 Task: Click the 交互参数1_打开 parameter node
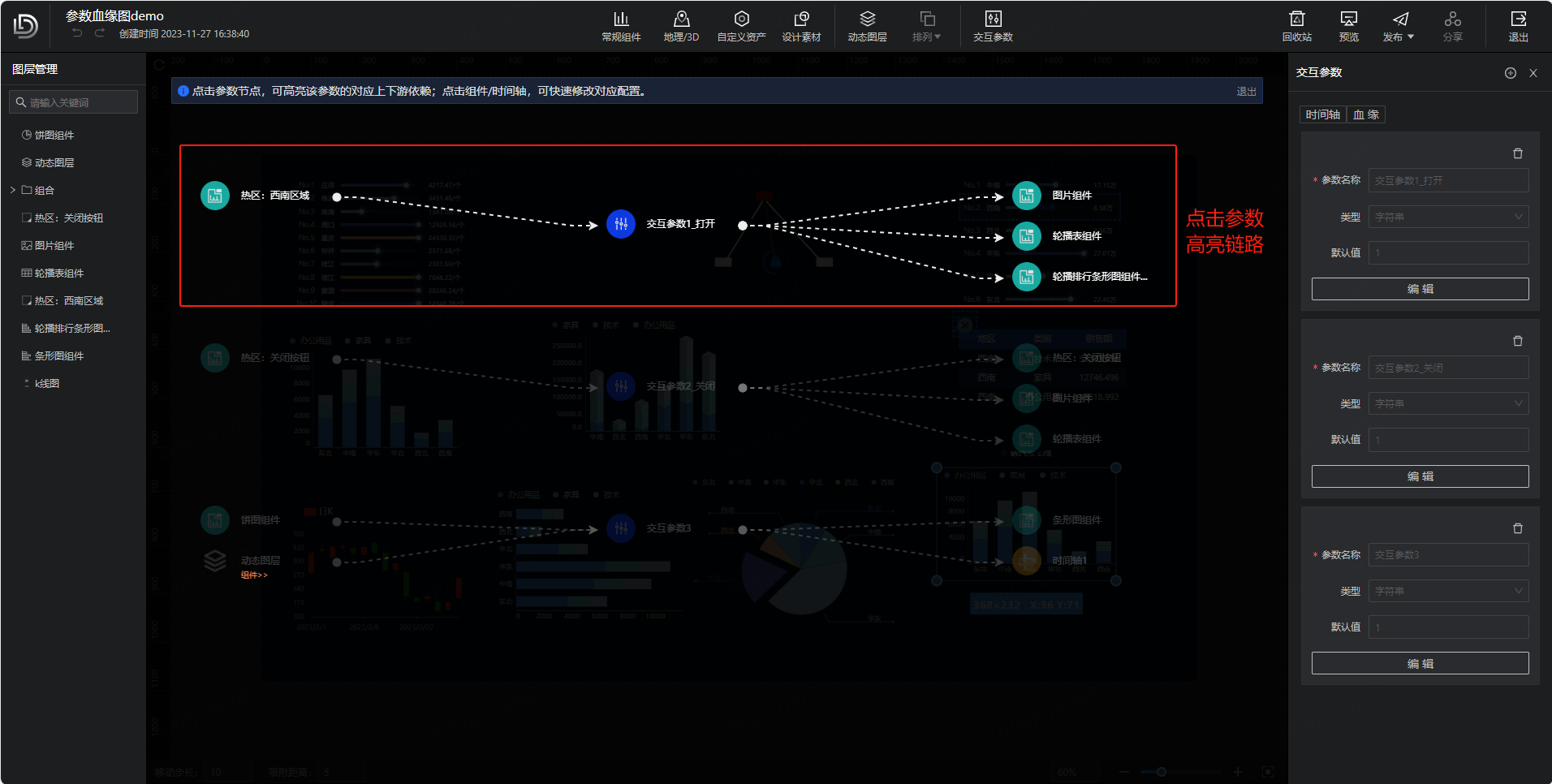[621, 224]
